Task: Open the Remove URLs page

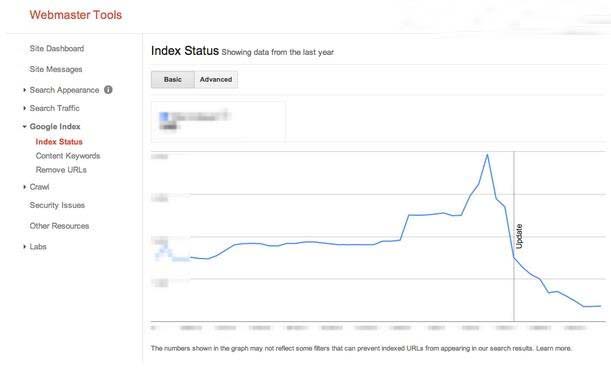Action: point(61,170)
